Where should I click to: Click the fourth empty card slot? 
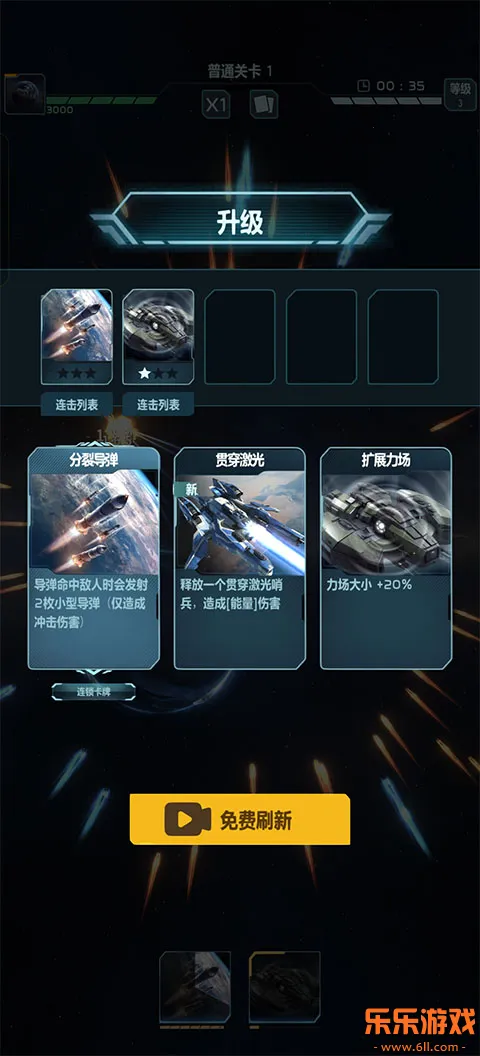click(x=321, y=337)
